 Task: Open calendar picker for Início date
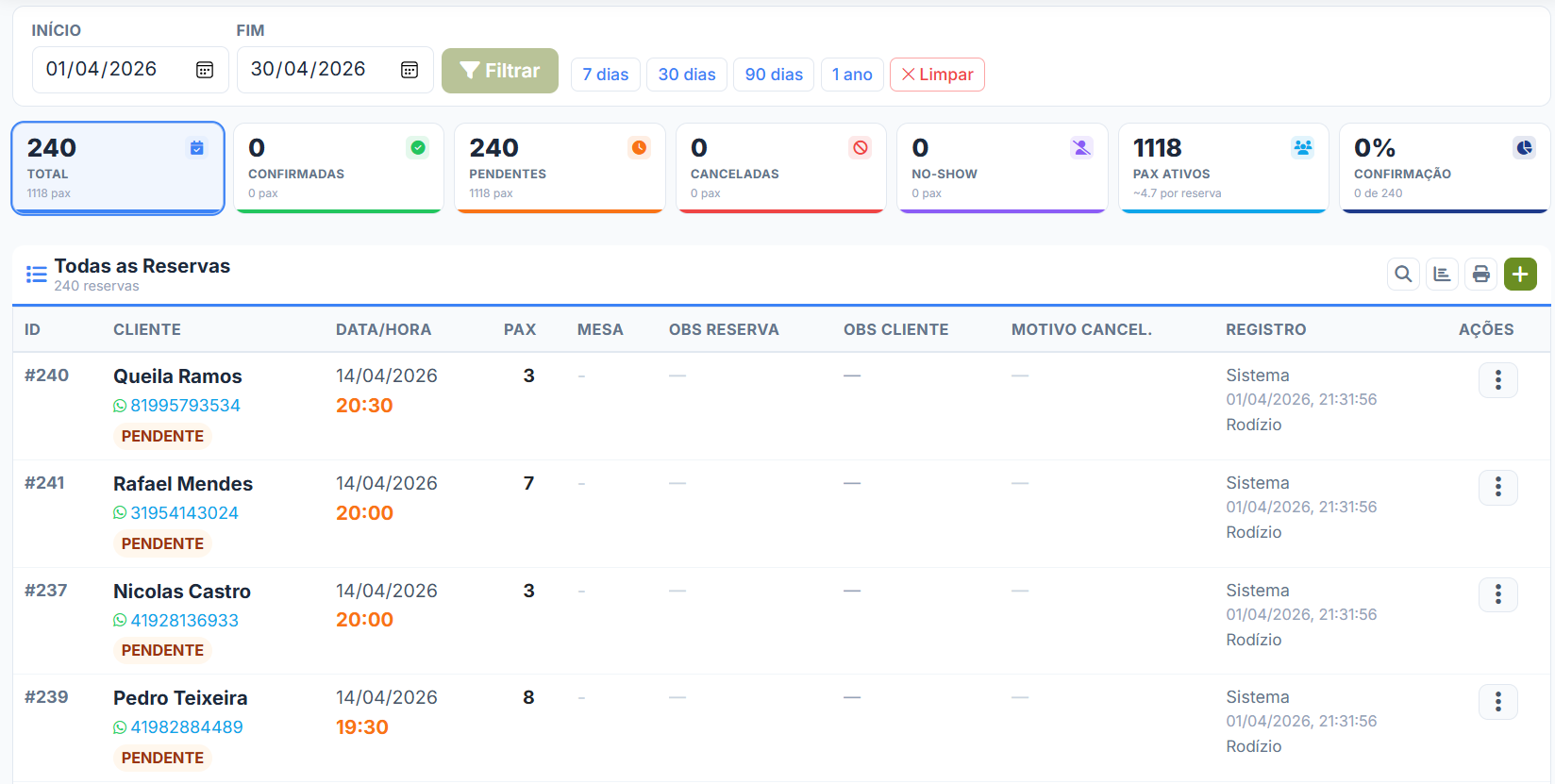[x=205, y=70]
